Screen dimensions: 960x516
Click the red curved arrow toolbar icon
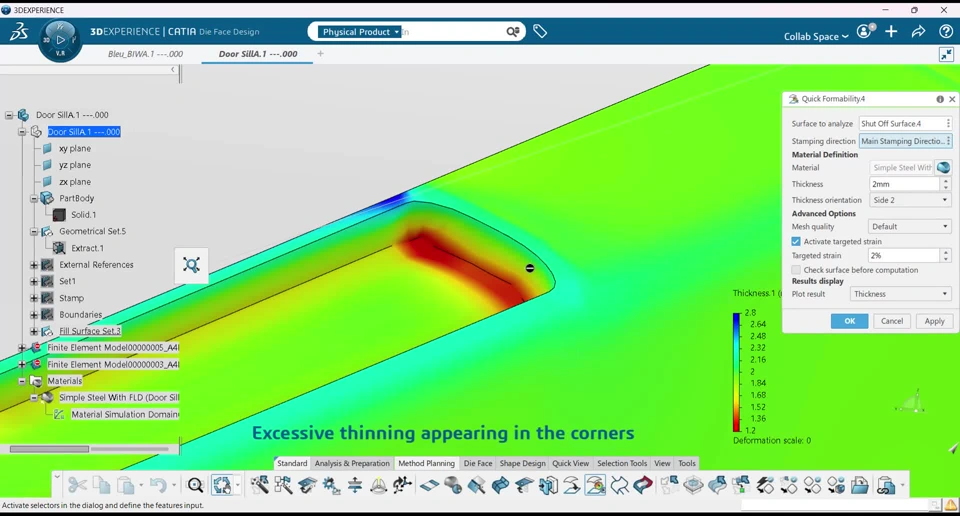point(643,485)
